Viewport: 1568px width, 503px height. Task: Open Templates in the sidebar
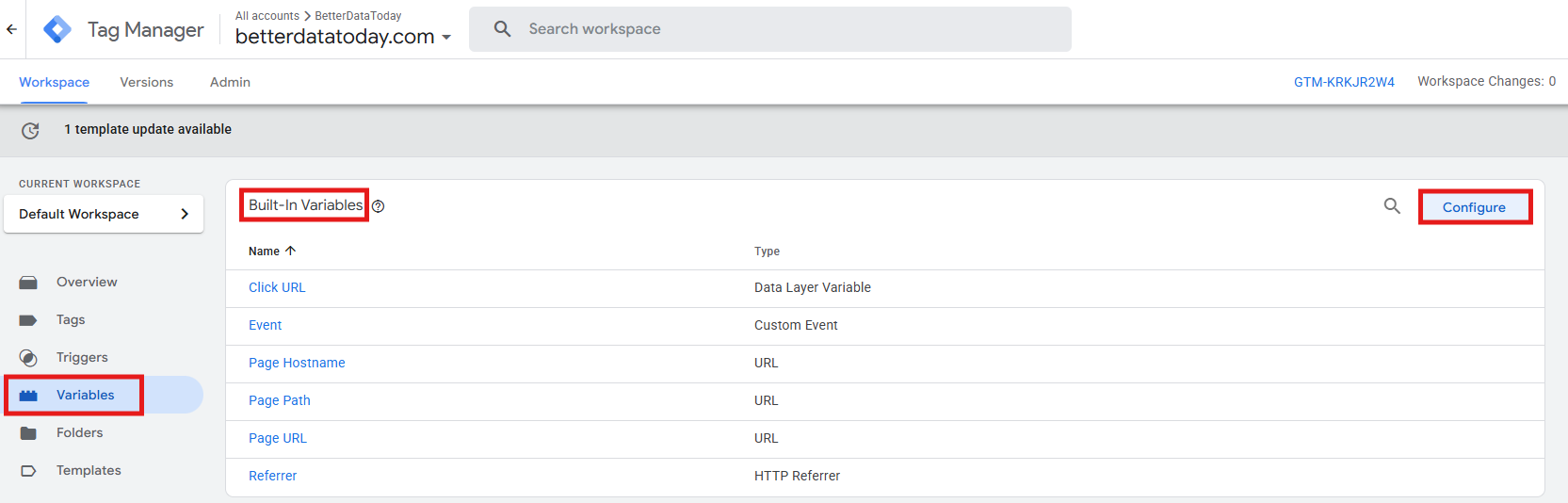pos(89,470)
